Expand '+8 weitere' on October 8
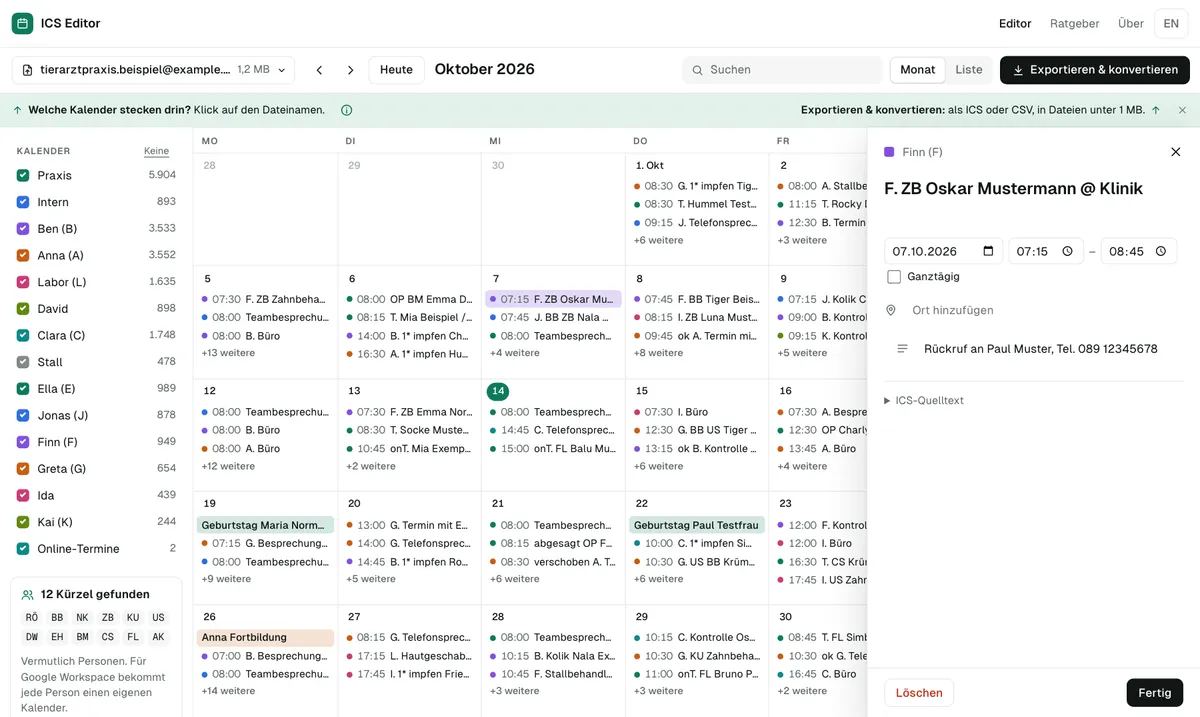 tap(658, 353)
